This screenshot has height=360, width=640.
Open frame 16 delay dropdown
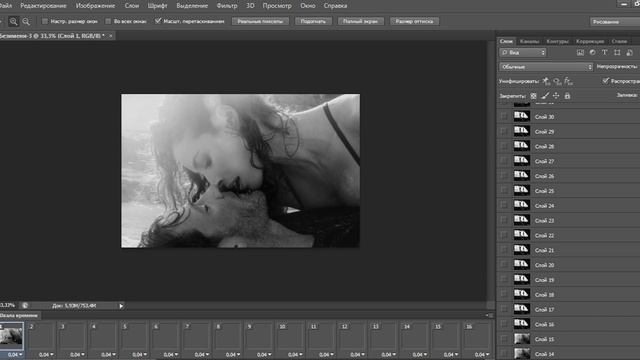[x=482, y=354]
